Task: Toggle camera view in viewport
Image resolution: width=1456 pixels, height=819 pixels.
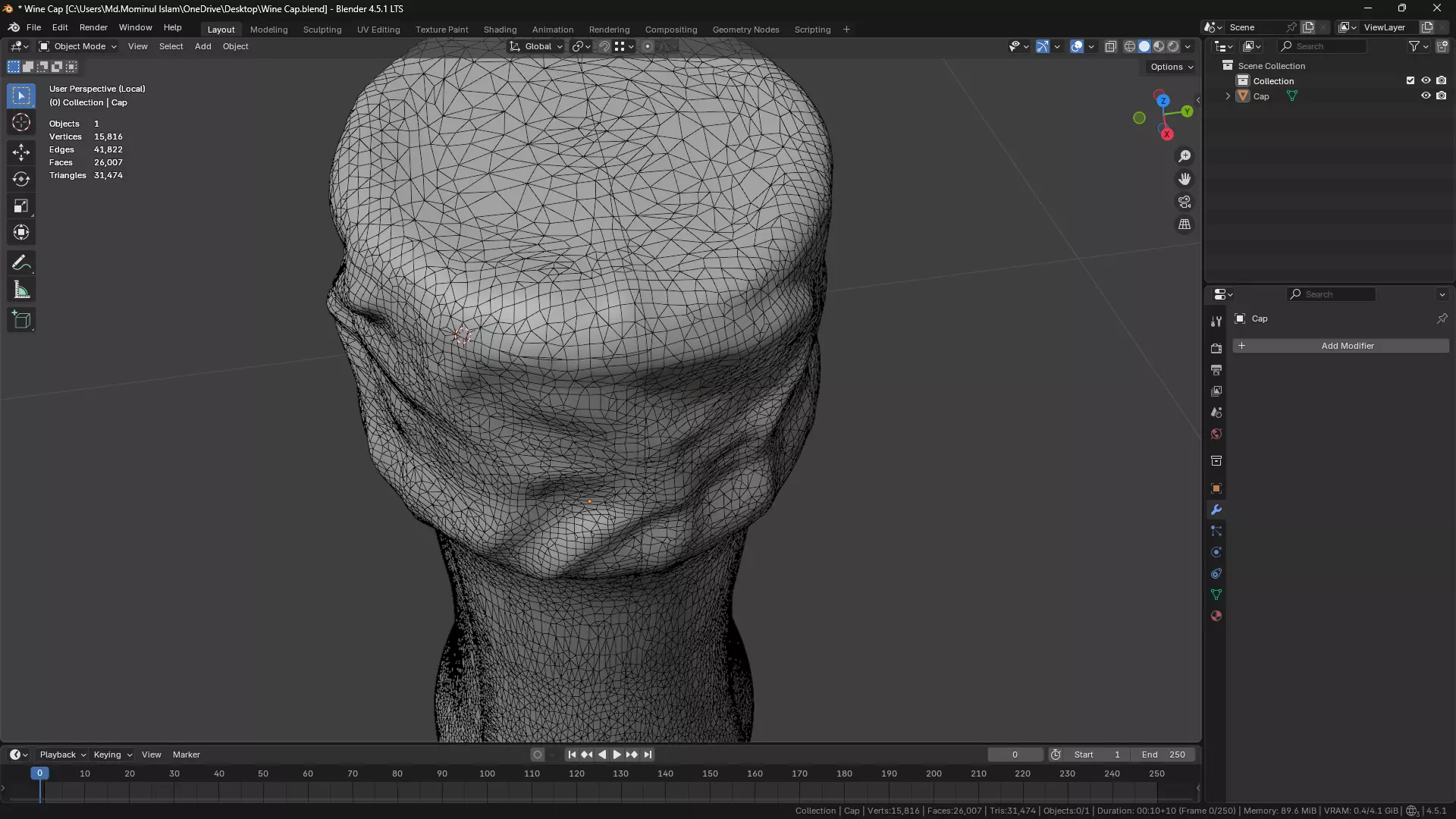Action: 1184,202
